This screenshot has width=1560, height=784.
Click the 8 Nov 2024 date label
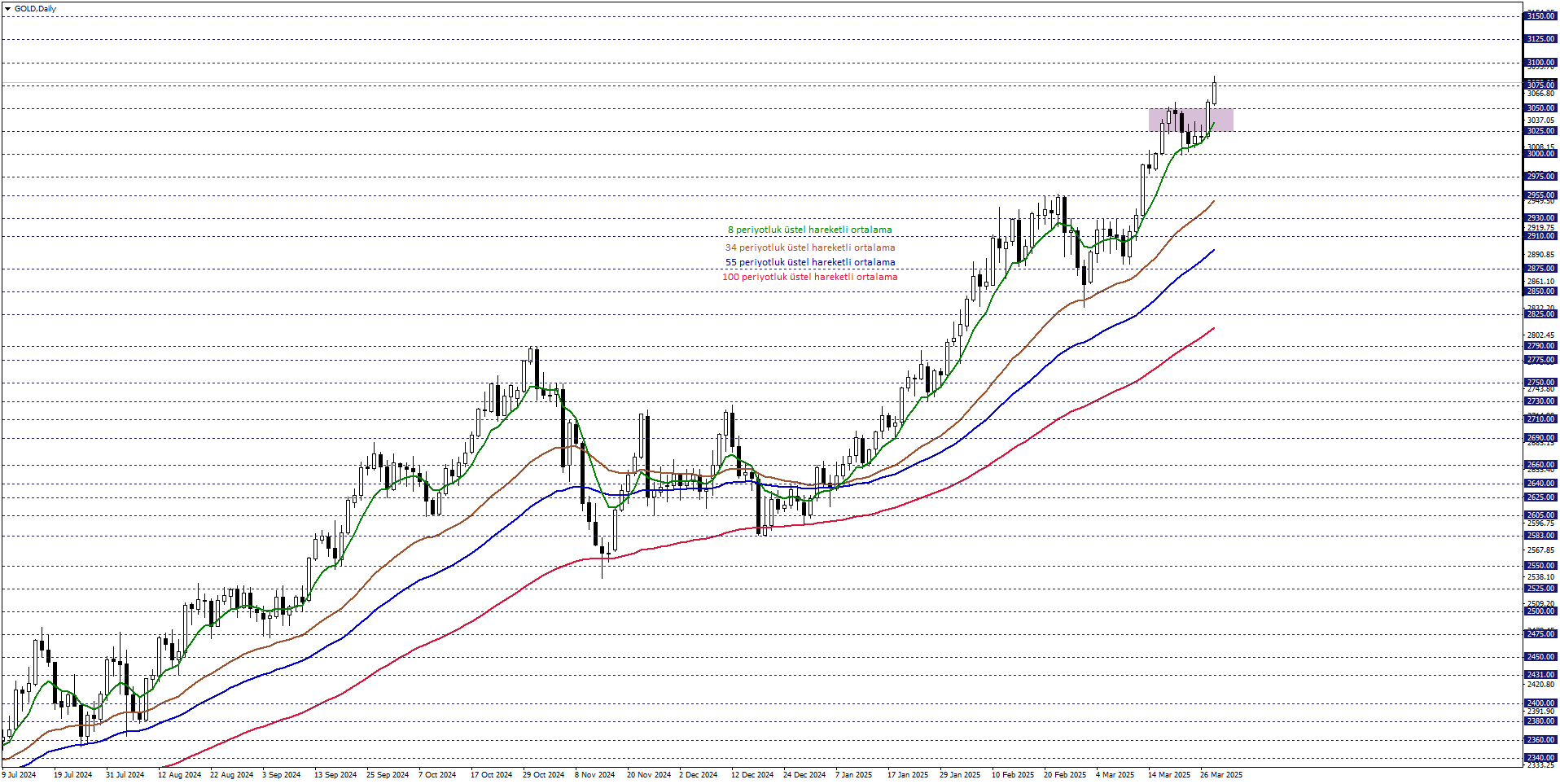pos(595,775)
